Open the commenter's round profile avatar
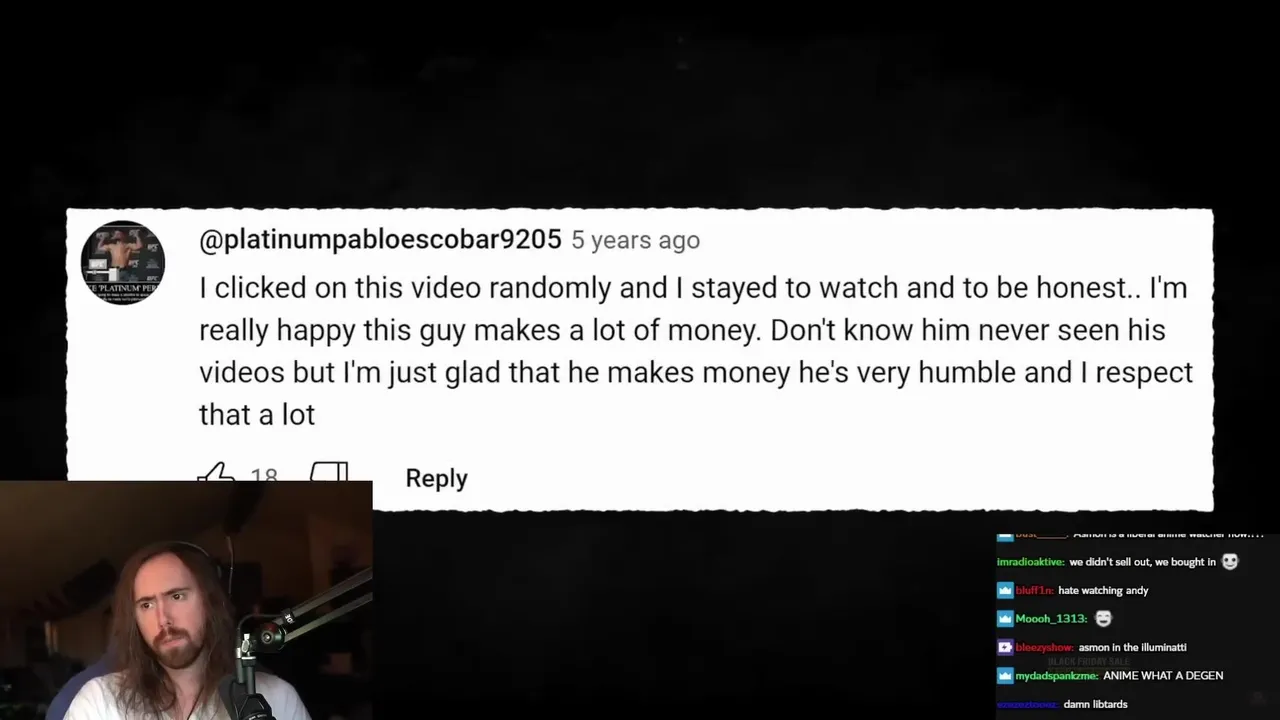 [x=122, y=262]
